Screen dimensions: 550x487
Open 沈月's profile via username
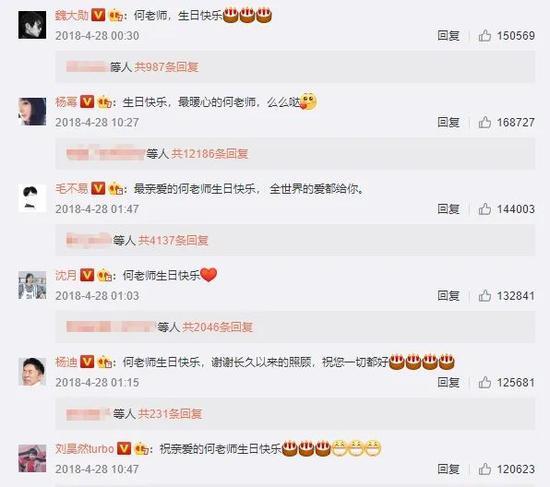pos(66,275)
